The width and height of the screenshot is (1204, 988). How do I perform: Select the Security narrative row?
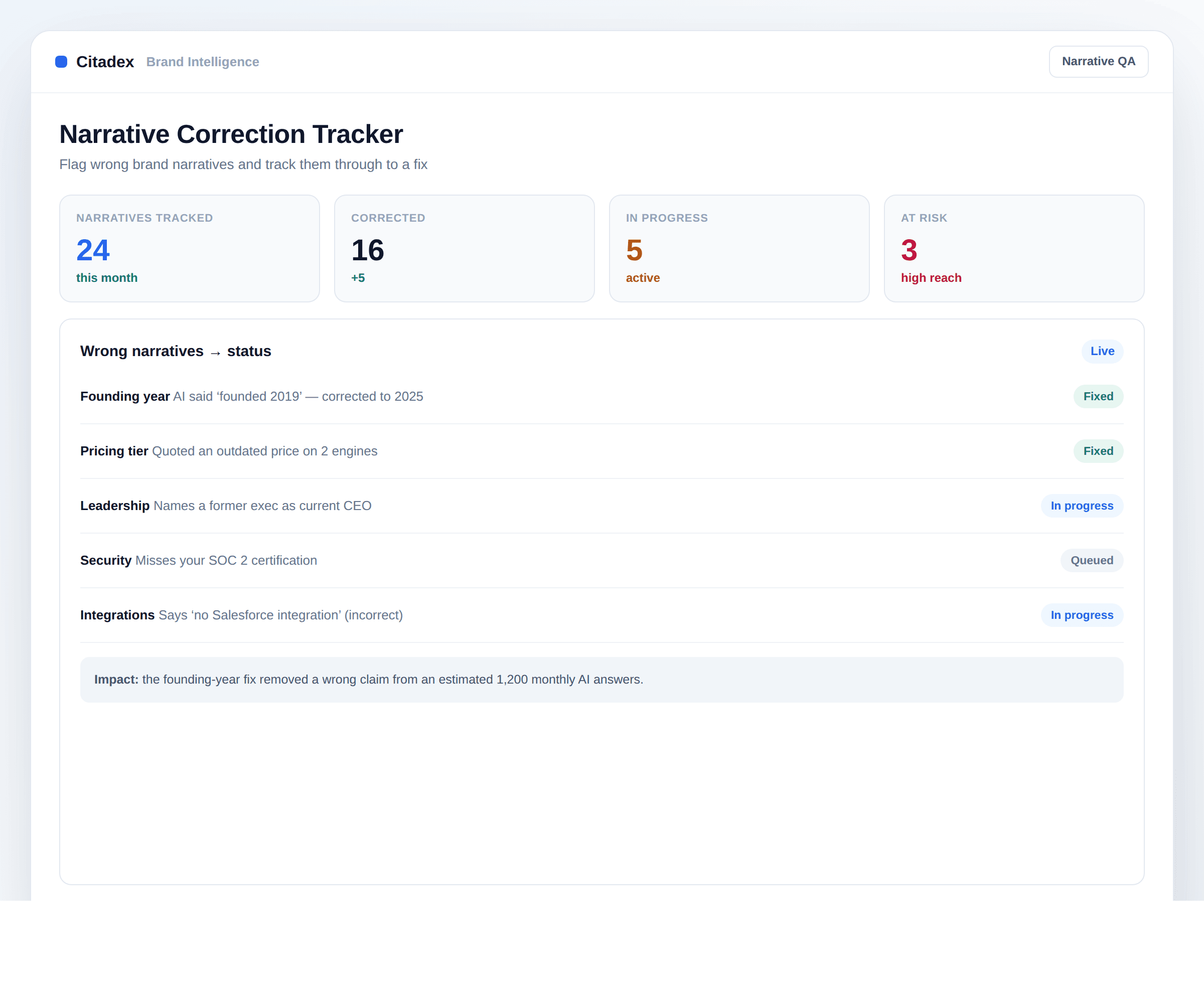tap(601, 560)
